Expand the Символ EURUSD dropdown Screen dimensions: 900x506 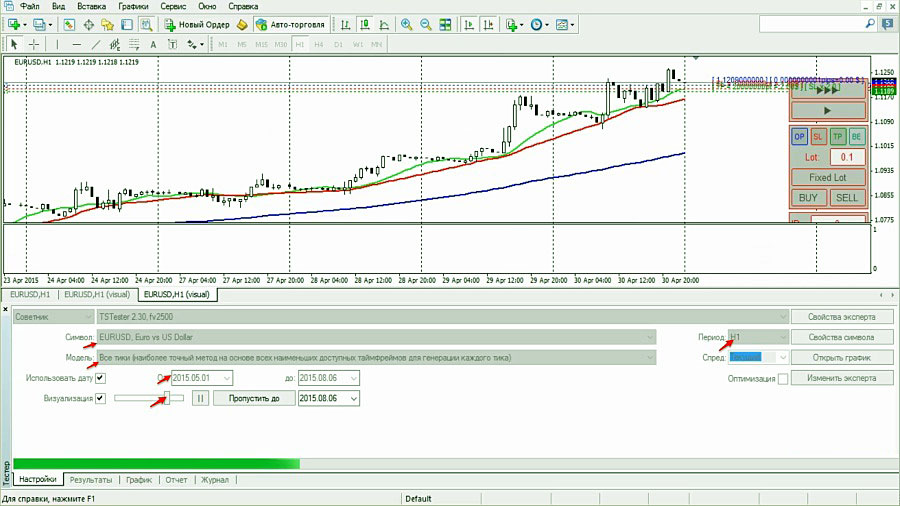click(650, 337)
